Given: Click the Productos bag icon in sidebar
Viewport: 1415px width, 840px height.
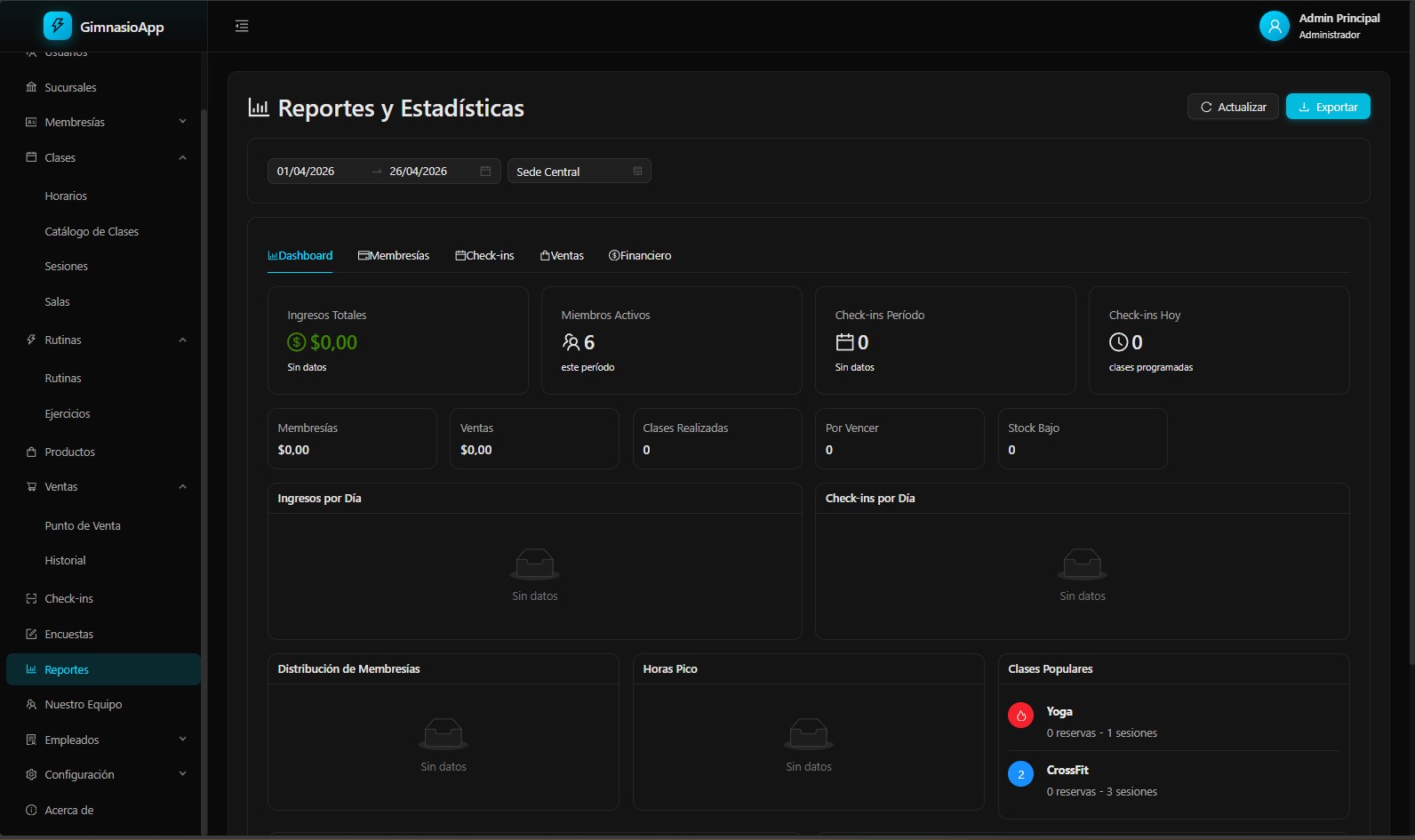Looking at the screenshot, I should coord(31,452).
